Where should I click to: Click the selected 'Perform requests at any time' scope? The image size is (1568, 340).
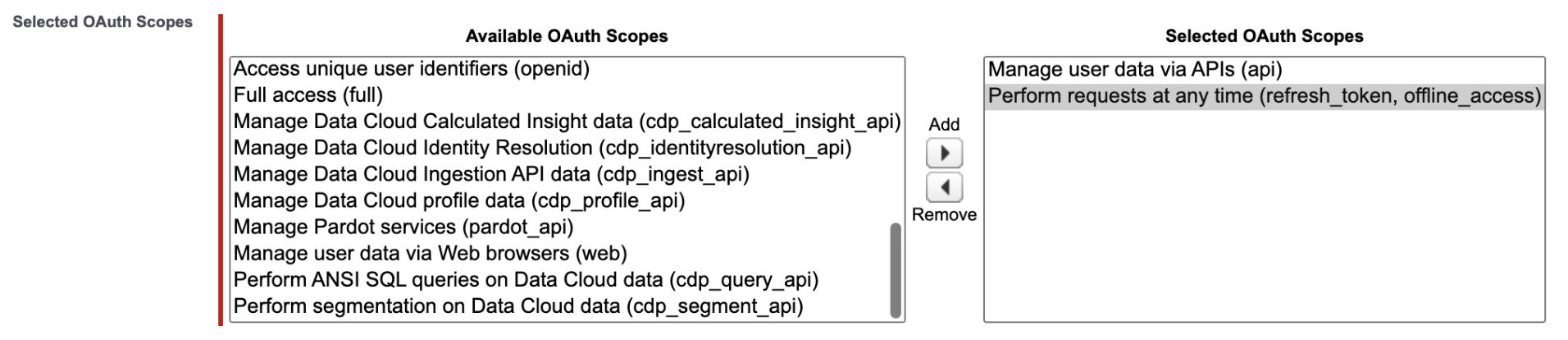(1264, 96)
